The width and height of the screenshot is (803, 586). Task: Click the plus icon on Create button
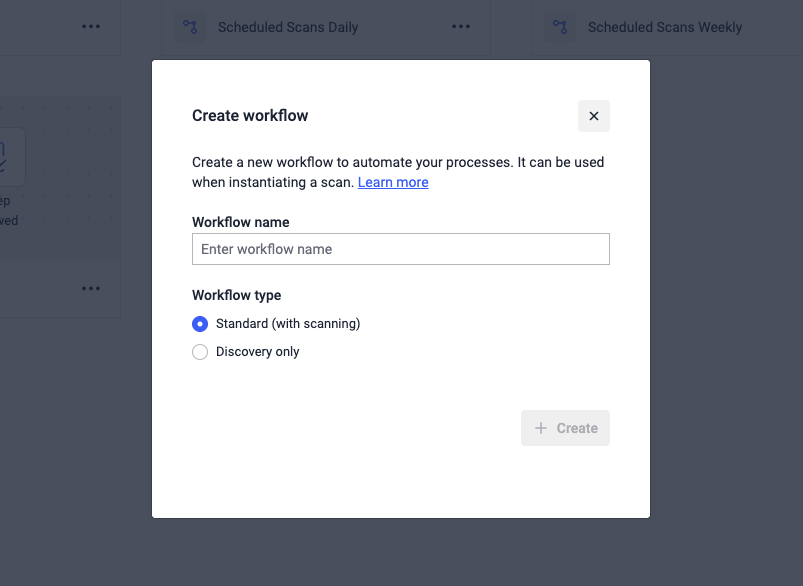(x=541, y=428)
